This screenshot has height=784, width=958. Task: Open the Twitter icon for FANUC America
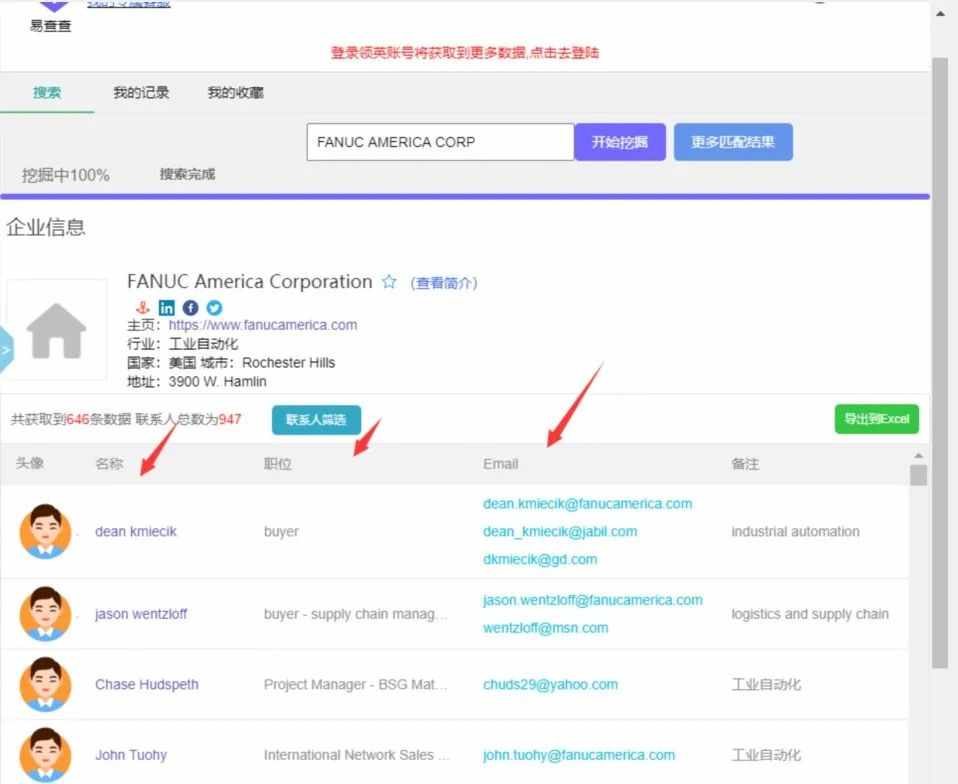tap(214, 307)
